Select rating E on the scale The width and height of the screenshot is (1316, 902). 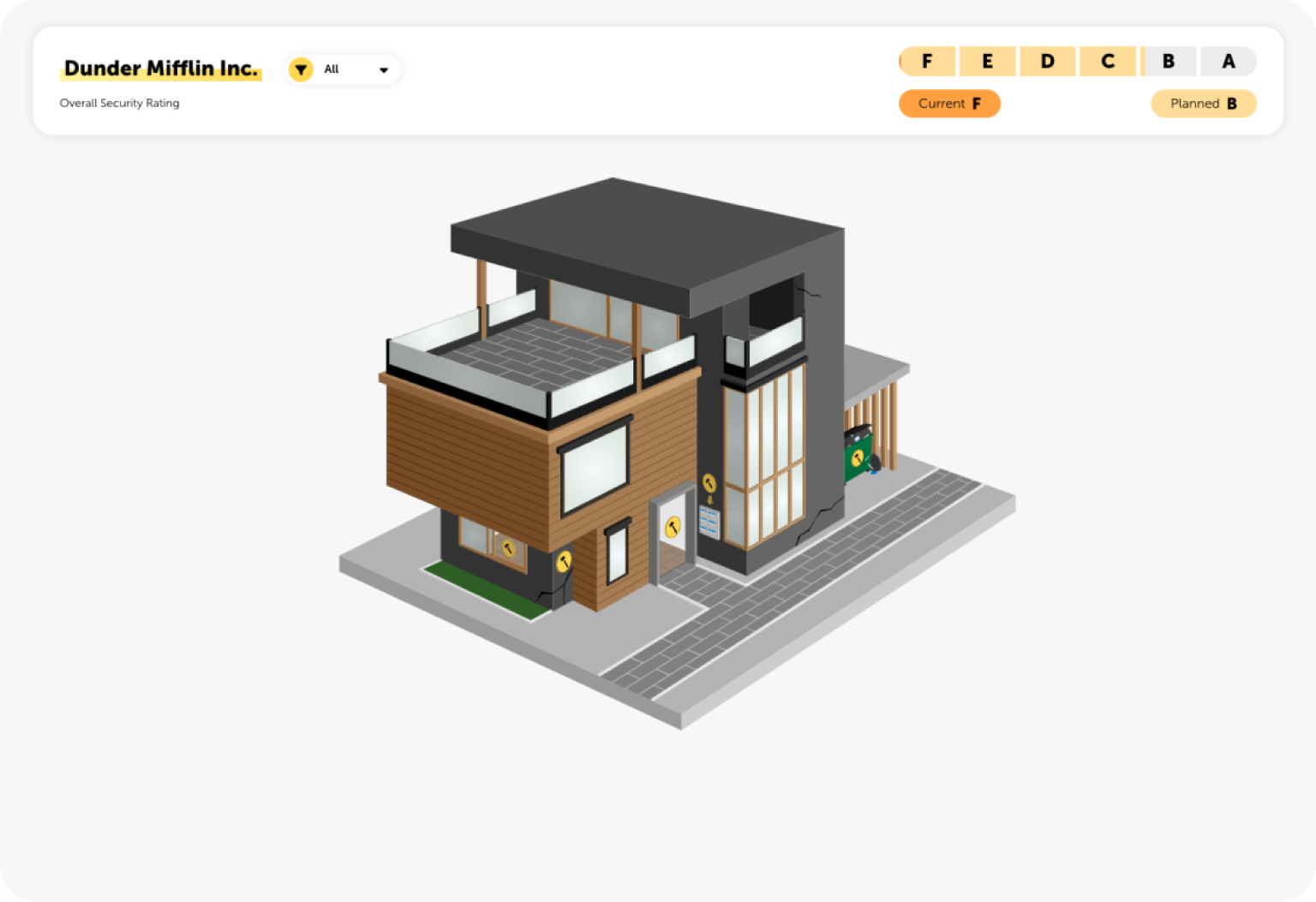coord(987,62)
